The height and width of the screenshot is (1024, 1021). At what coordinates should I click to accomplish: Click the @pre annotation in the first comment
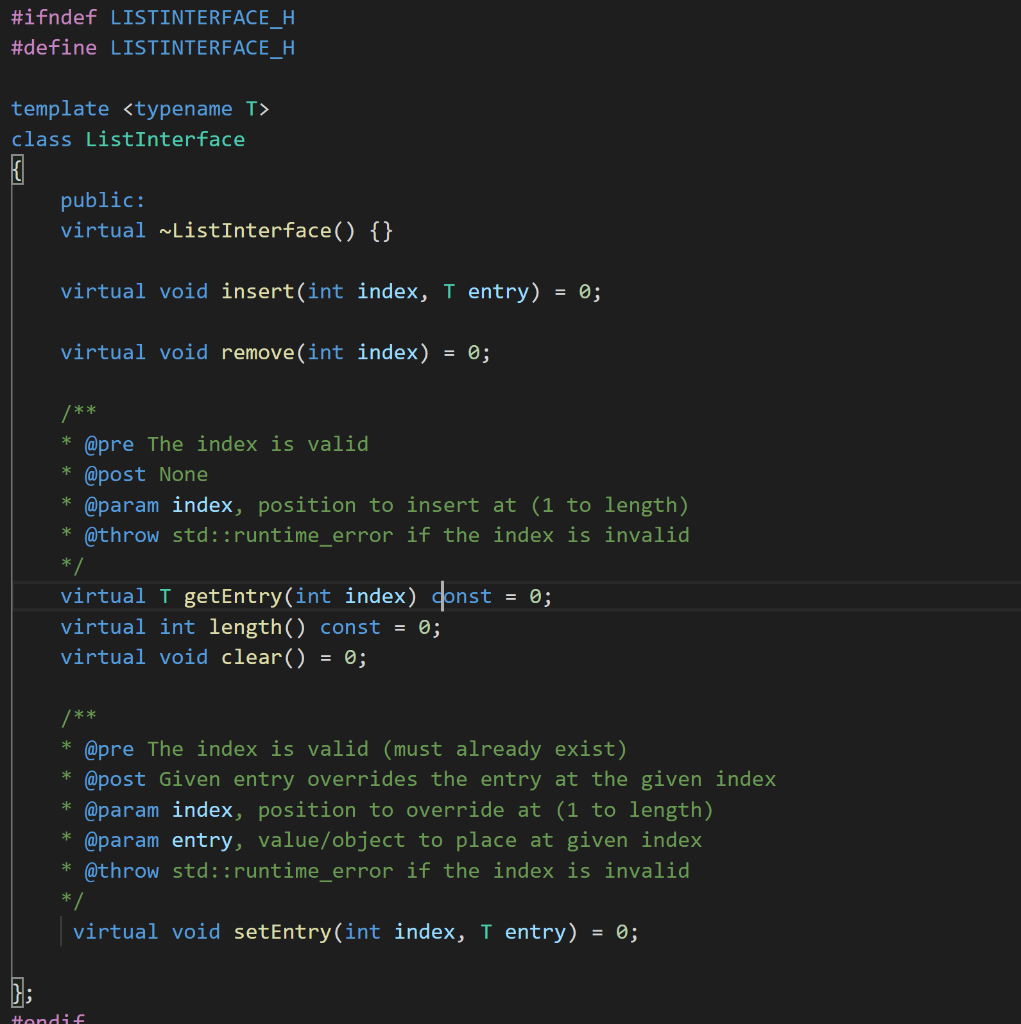pyautogui.click(x=108, y=443)
